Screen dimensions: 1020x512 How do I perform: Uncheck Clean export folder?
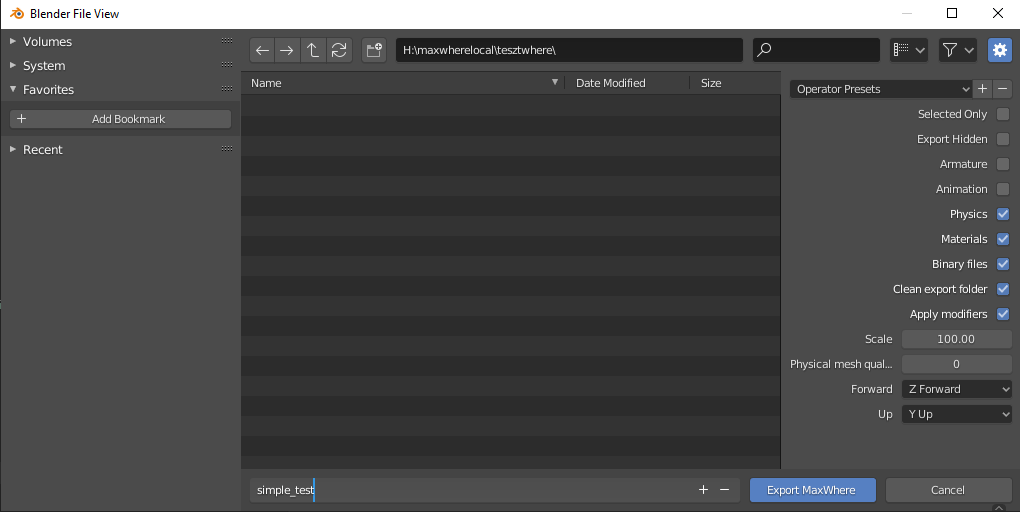tap(1003, 290)
